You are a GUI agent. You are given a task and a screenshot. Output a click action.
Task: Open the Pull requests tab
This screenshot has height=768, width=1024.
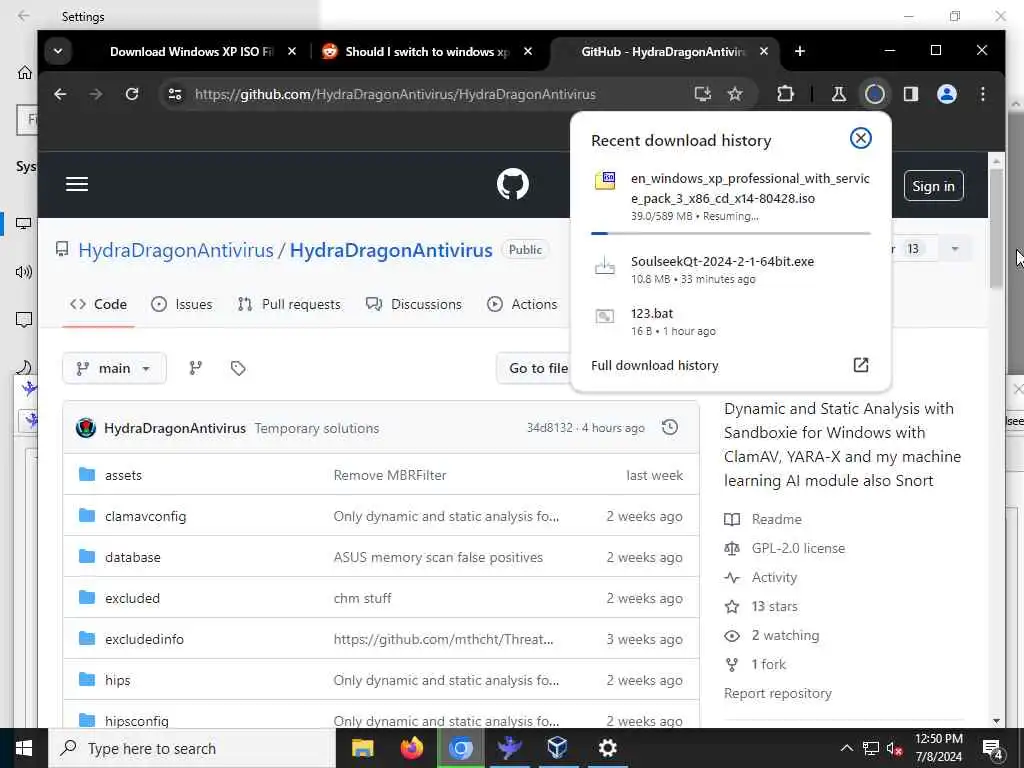(289, 304)
